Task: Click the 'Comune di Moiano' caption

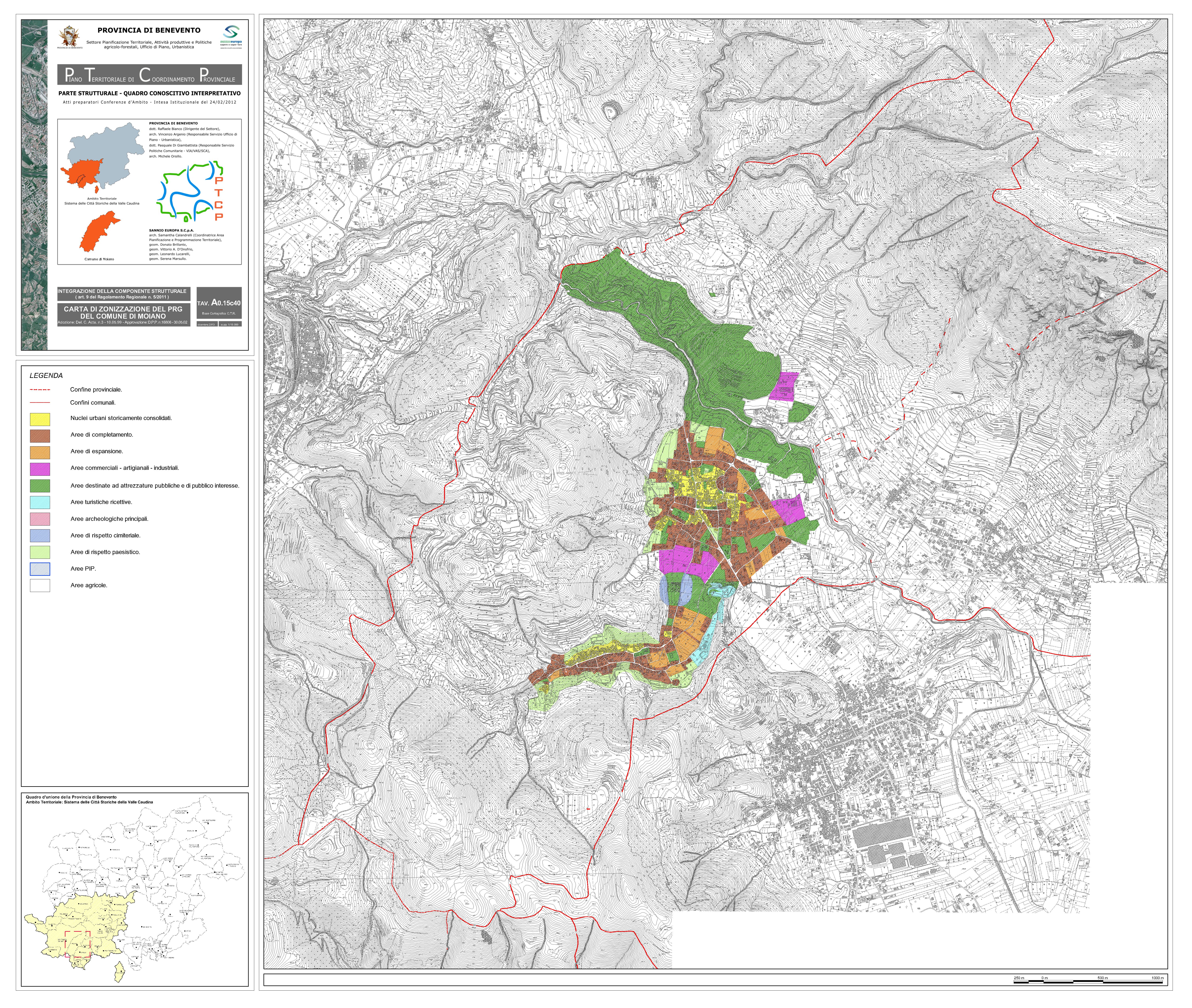Action: point(99,260)
